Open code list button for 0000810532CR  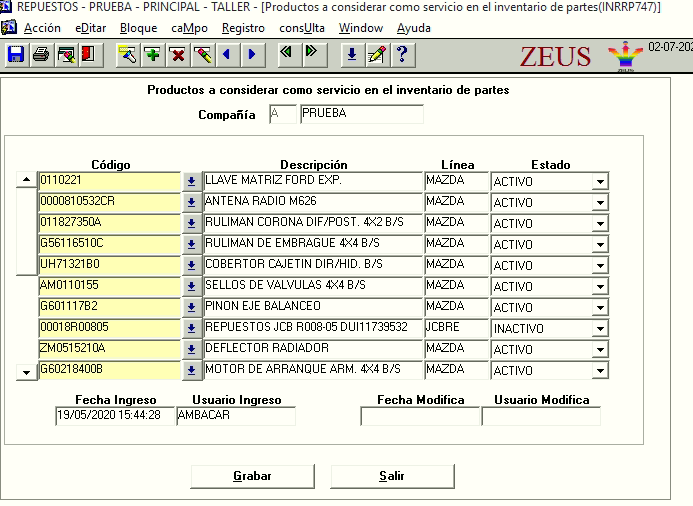coord(191,202)
